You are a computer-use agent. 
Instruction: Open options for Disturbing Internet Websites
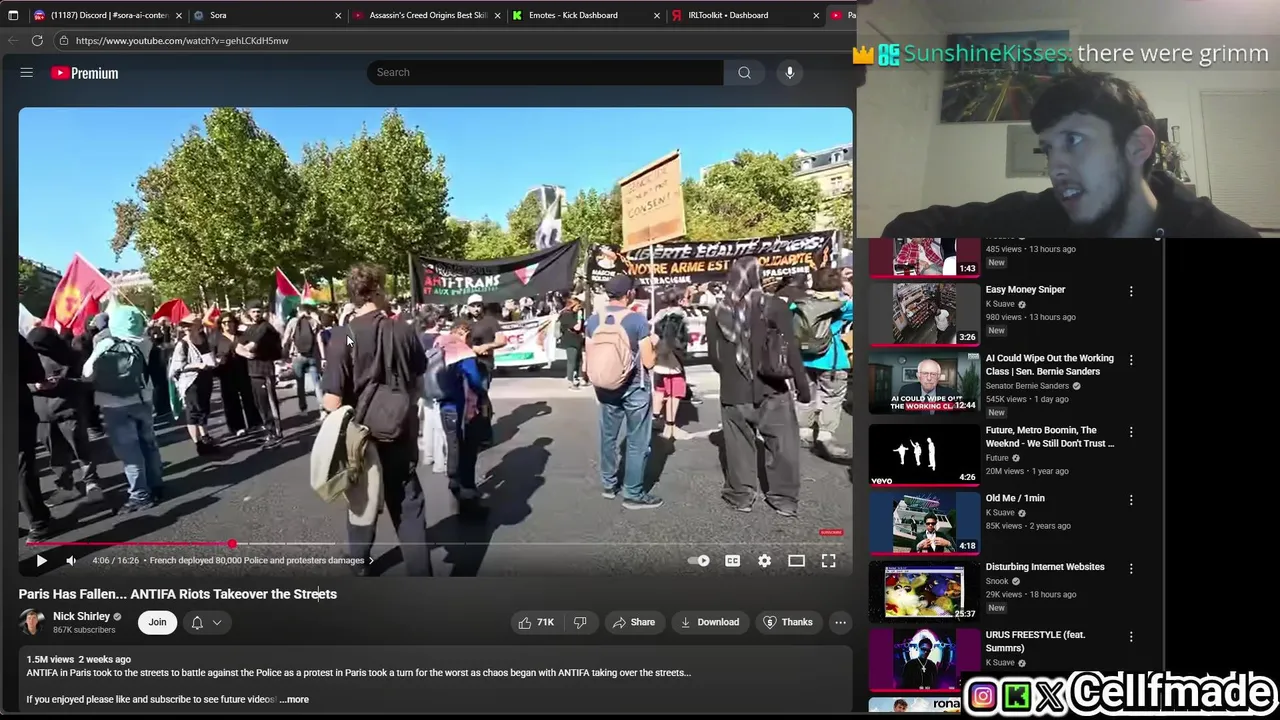pyautogui.click(x=1131, y=568)
